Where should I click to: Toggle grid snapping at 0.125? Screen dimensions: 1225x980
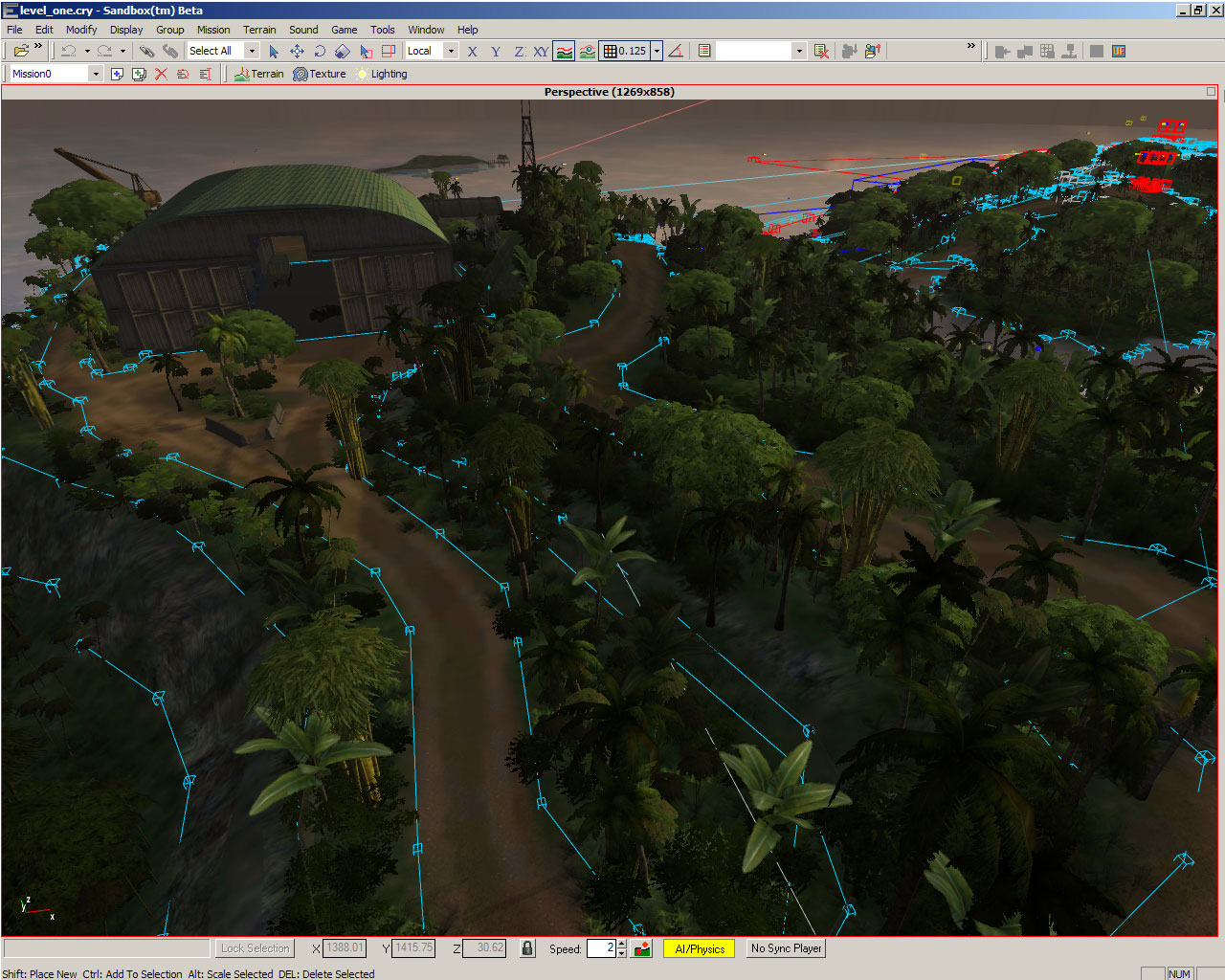[x=624, y=51]
